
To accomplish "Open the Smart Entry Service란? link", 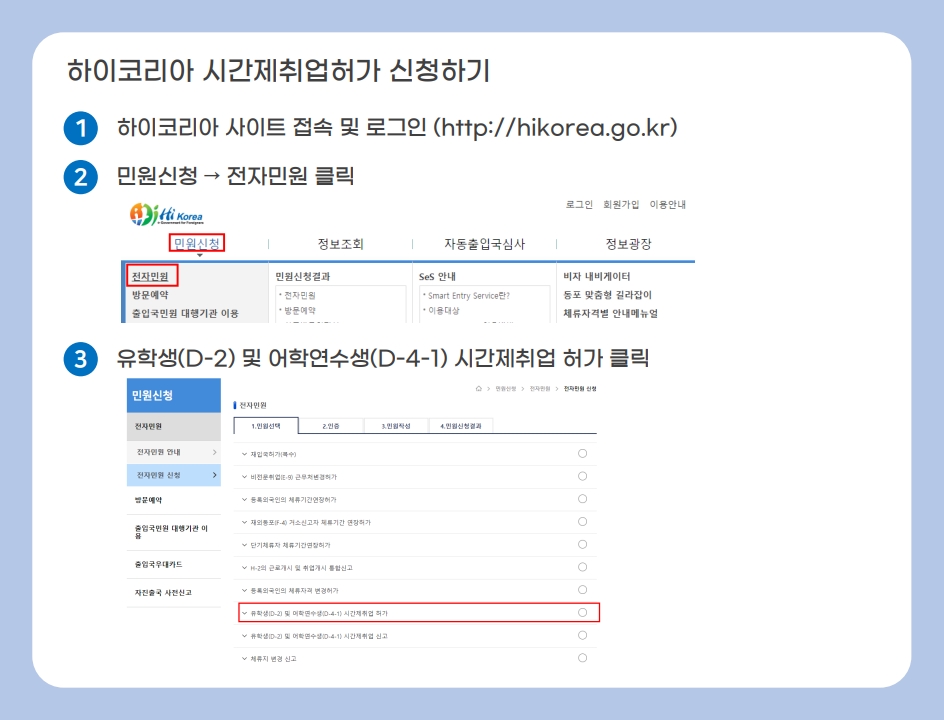I will (468, 296).
